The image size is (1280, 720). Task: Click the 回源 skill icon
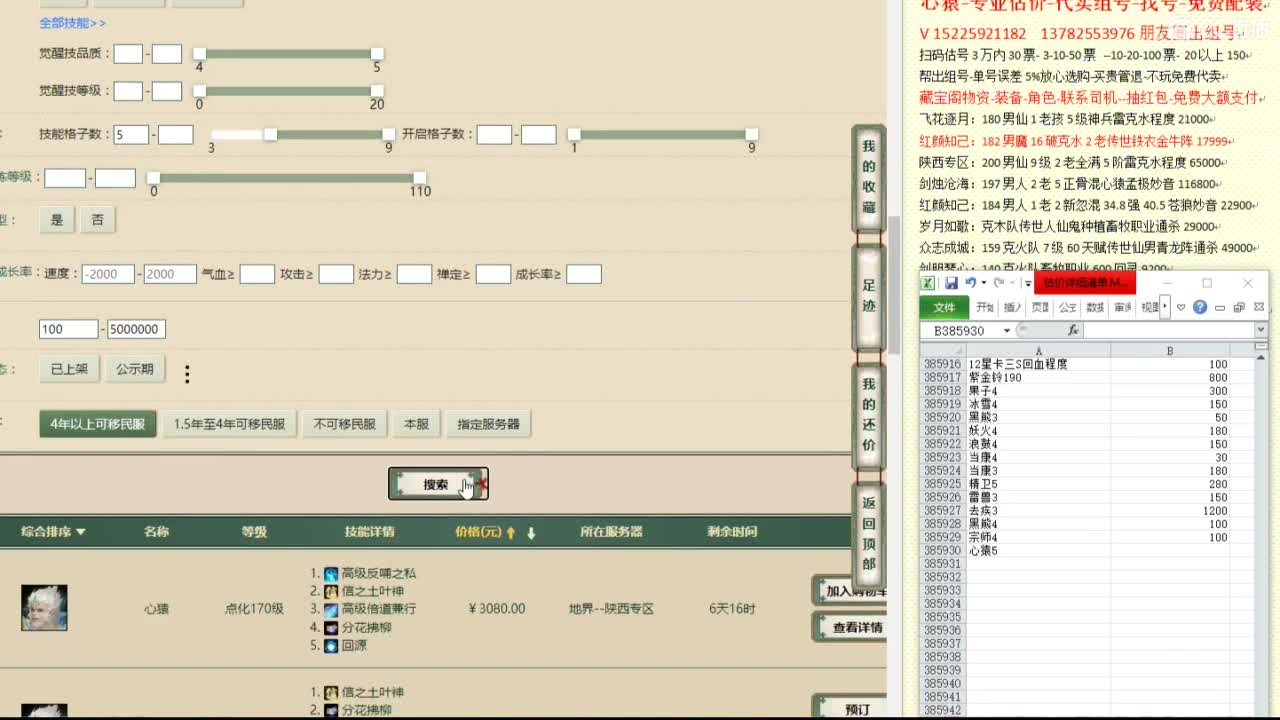pos(331,646)
